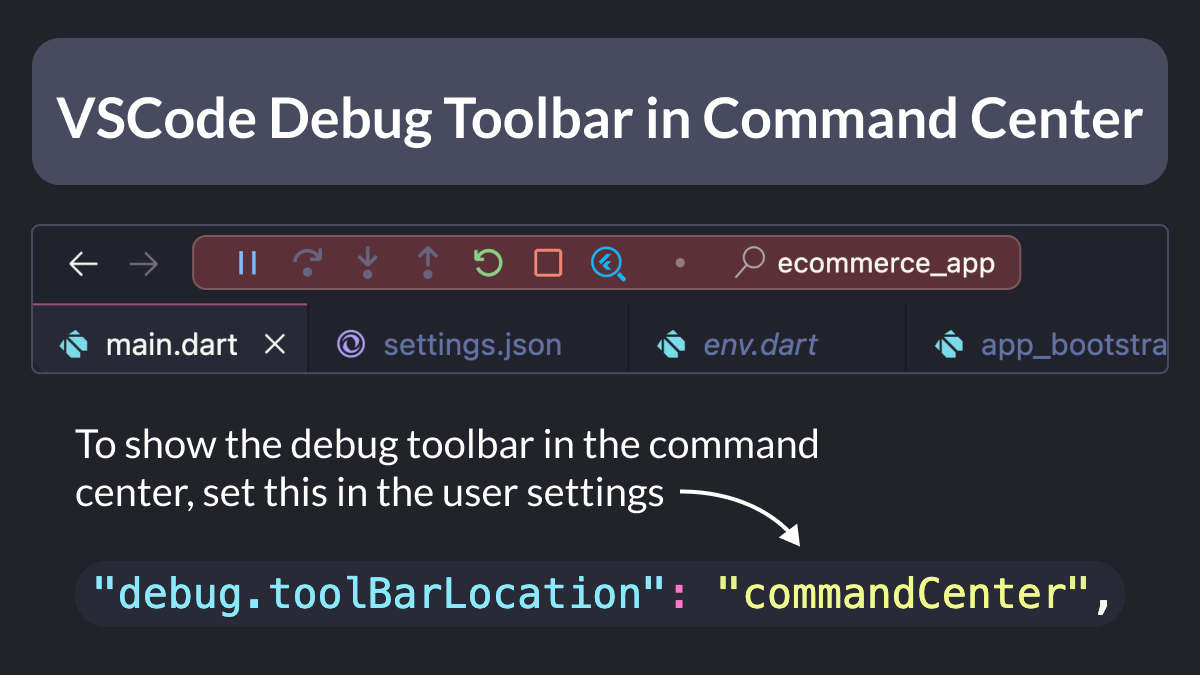Open the env.dart tab
The width and height of the screenshot is (1200, 675).
tap(767, 339)
